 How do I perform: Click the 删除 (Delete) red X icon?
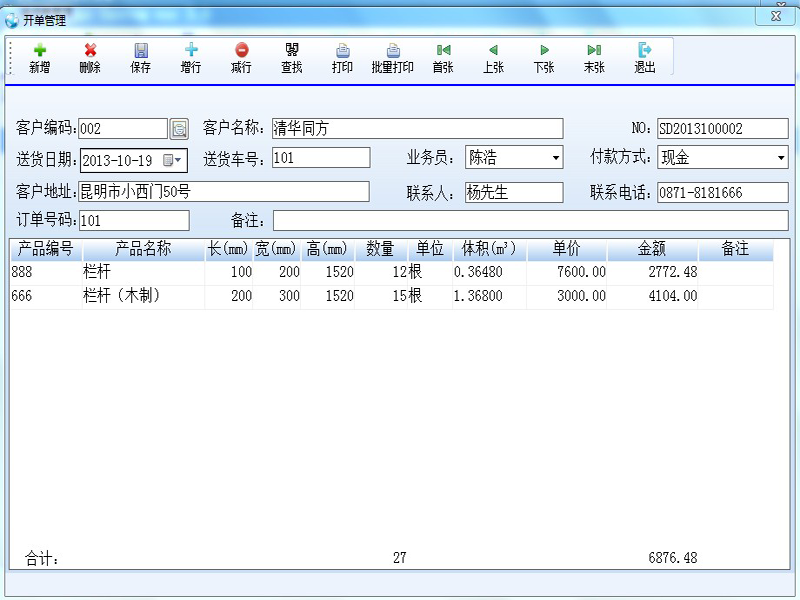pos(90,50)
